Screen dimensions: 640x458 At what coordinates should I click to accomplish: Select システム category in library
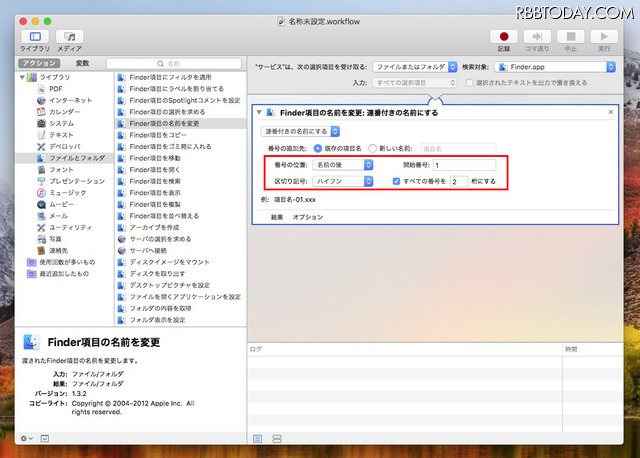(61, 123)
